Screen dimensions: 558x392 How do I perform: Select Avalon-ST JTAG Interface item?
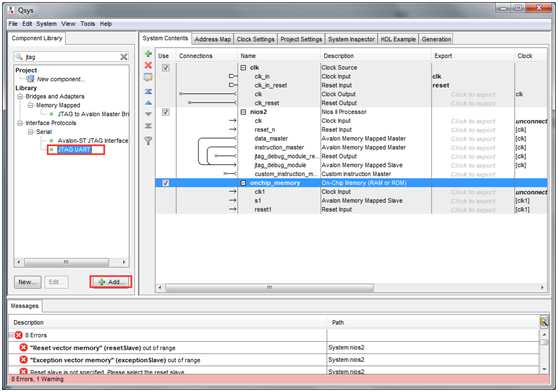coord(93,141)
